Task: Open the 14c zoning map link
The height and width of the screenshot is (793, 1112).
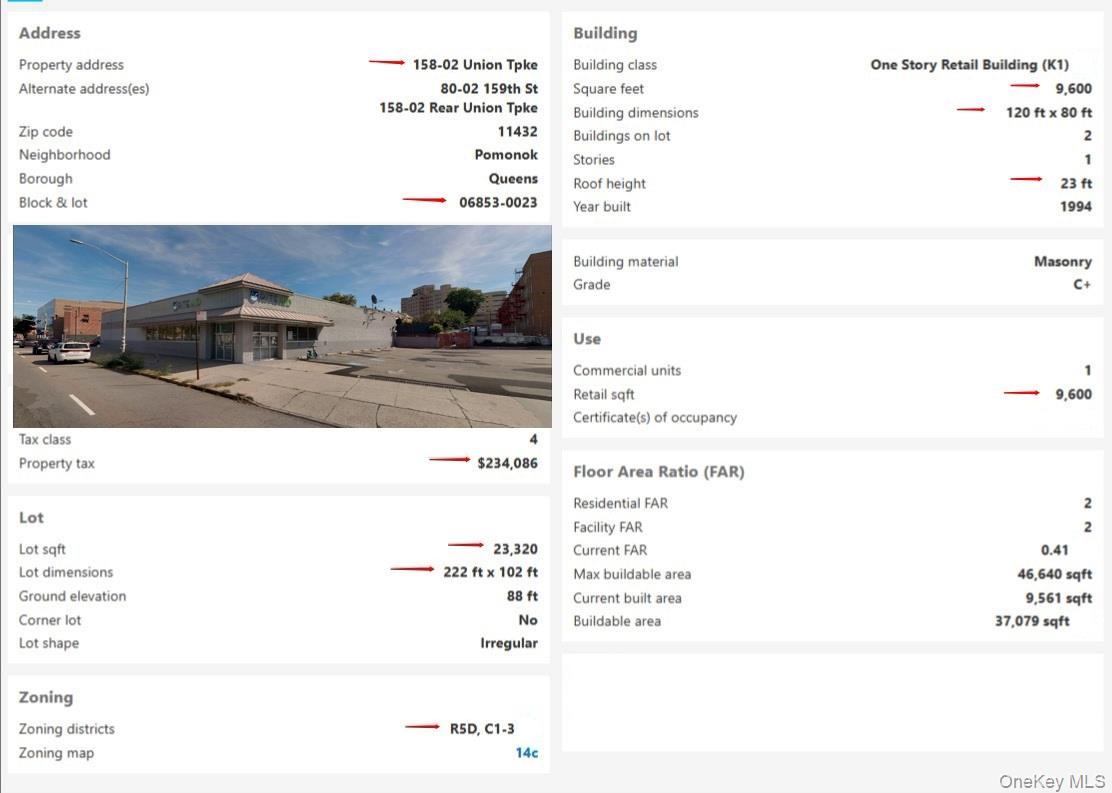Action: pos(526,753)
